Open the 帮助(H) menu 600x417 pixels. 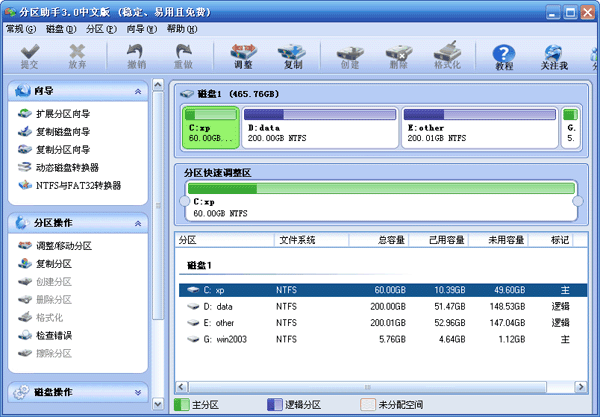[182, 29]
